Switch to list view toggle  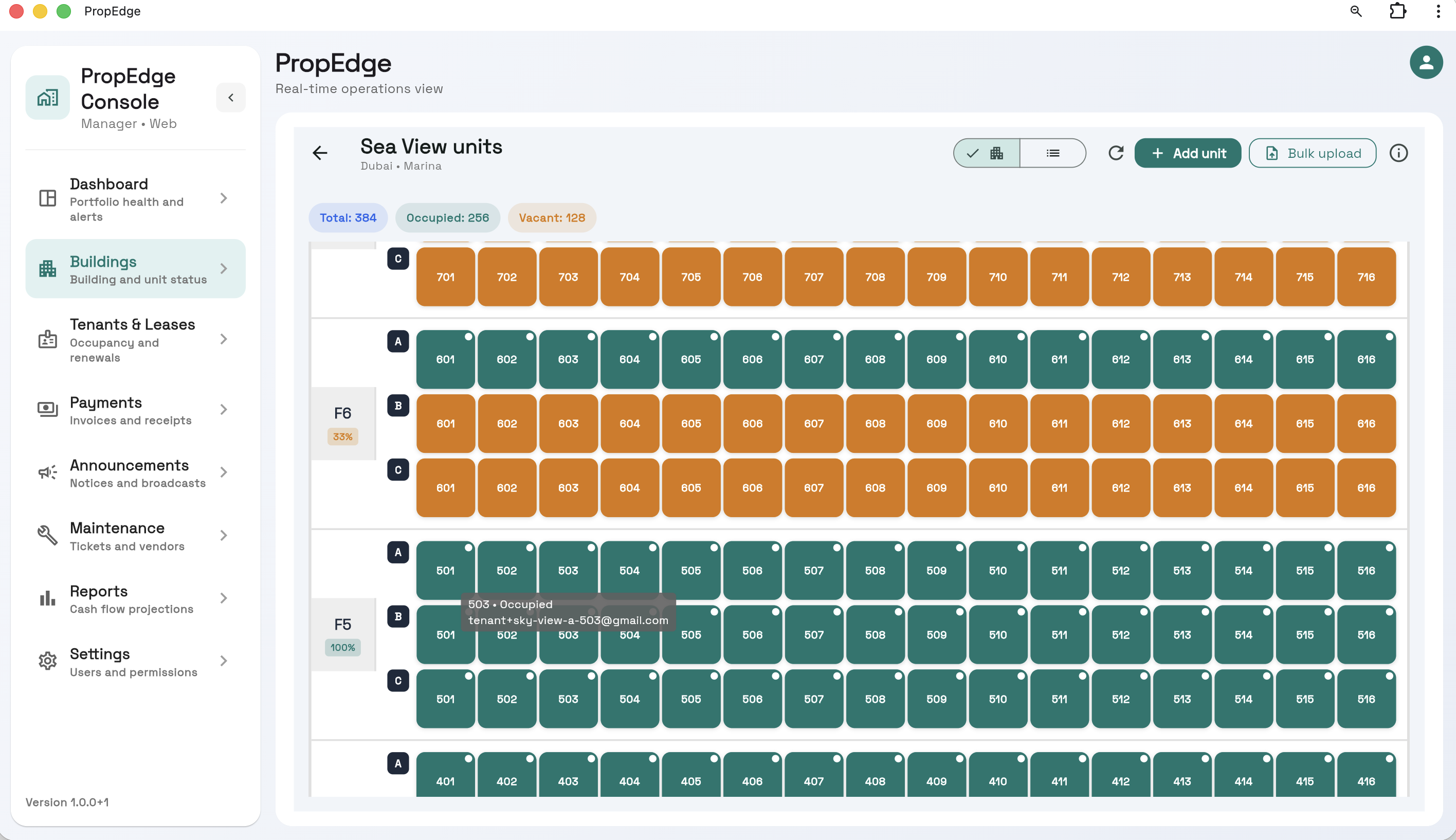coord(1052,153)
